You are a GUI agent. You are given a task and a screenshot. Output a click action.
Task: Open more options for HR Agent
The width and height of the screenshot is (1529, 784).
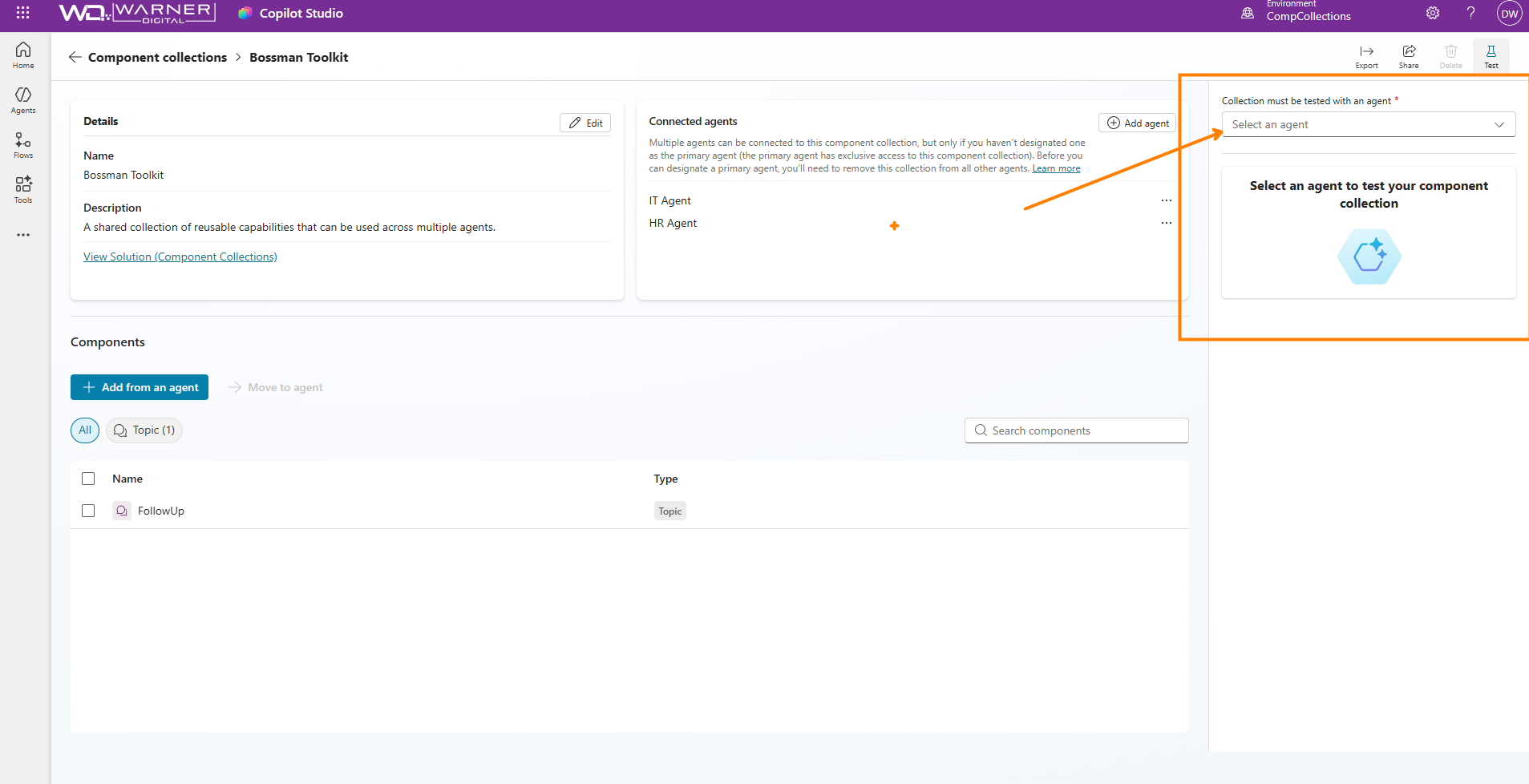point(1166,223)
